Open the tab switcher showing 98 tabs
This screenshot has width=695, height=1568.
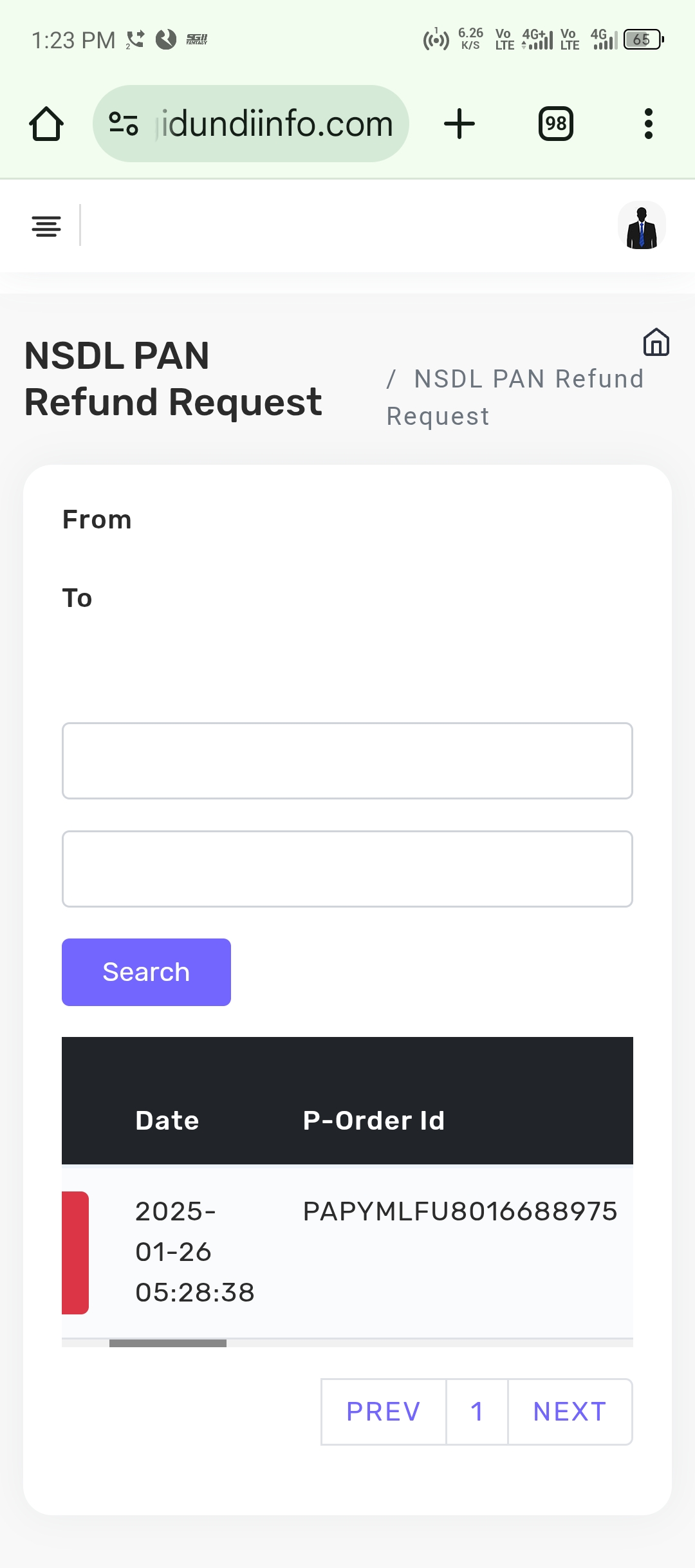tap(556, 124)
